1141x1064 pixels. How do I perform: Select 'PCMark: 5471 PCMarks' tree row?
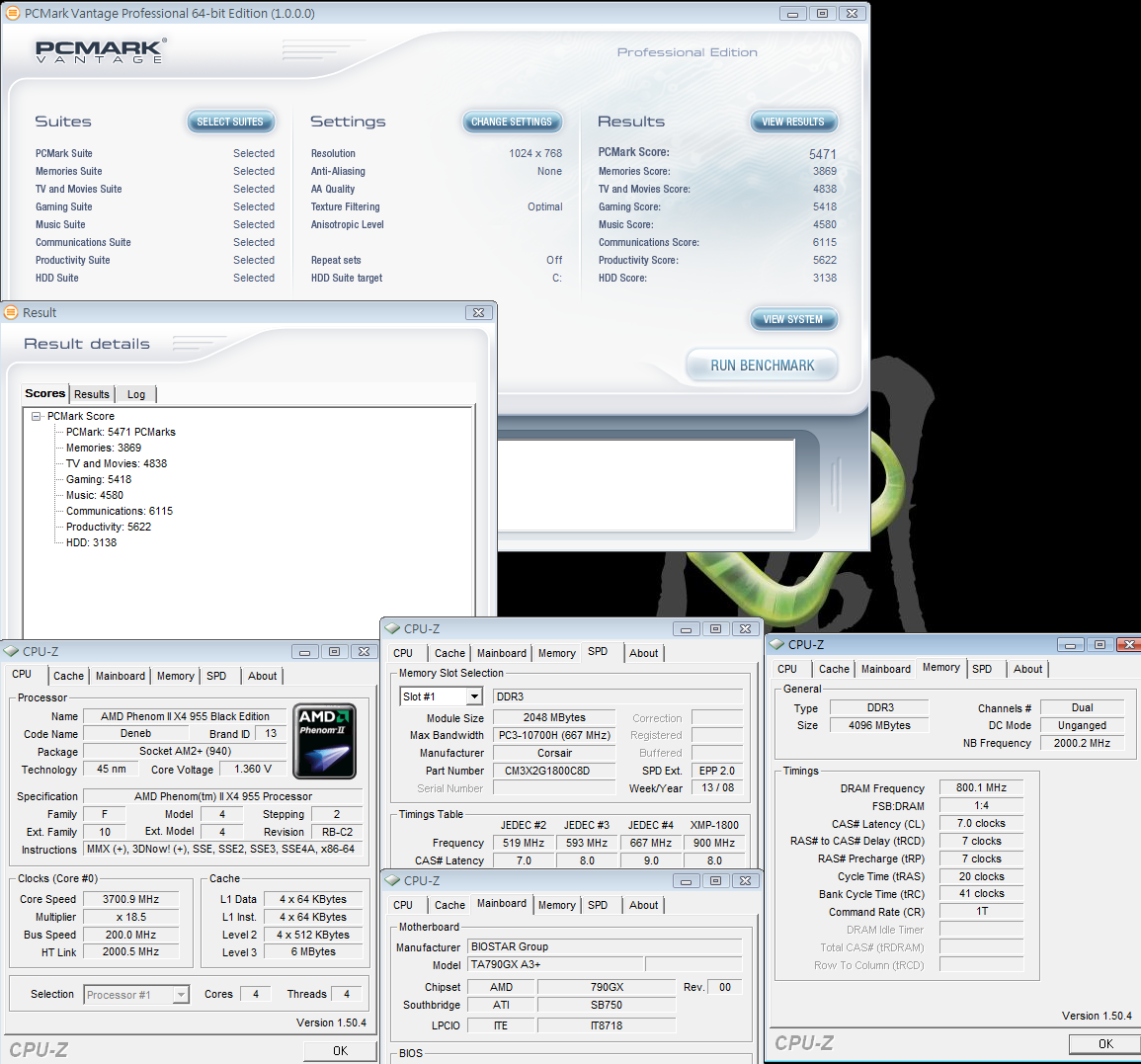(121, 433)
